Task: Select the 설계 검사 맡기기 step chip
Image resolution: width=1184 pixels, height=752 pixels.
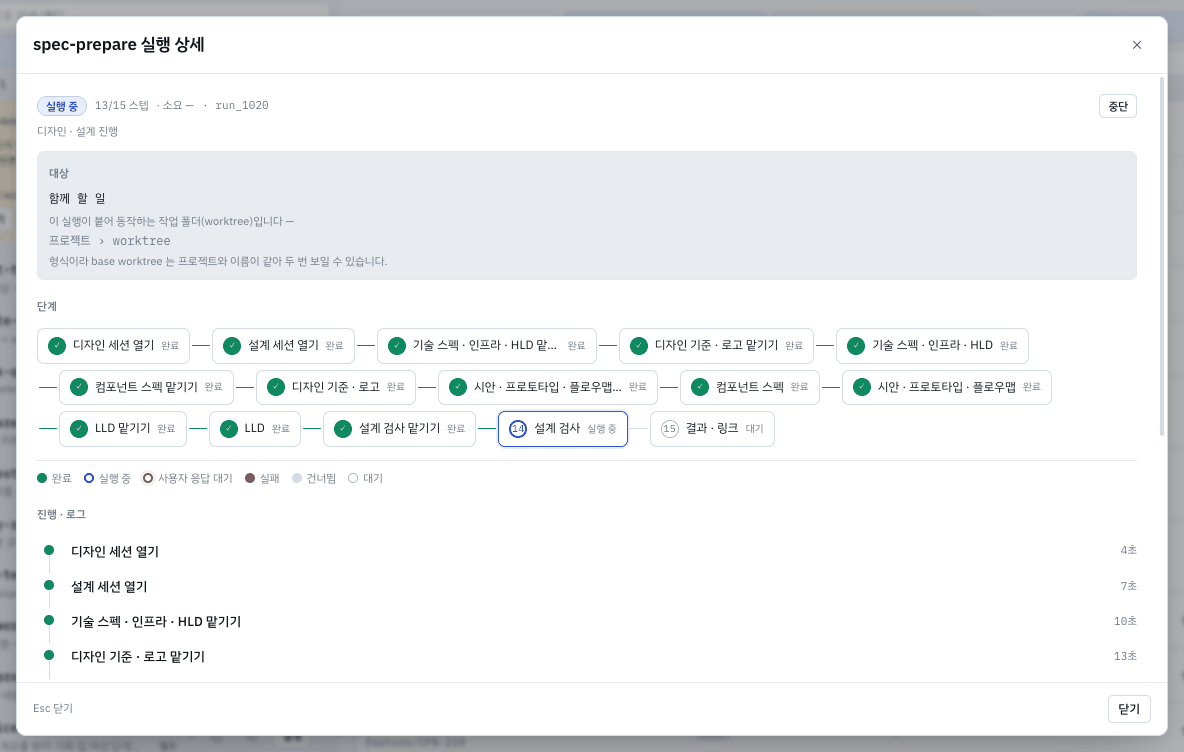Action: click(x=399, y=429)
